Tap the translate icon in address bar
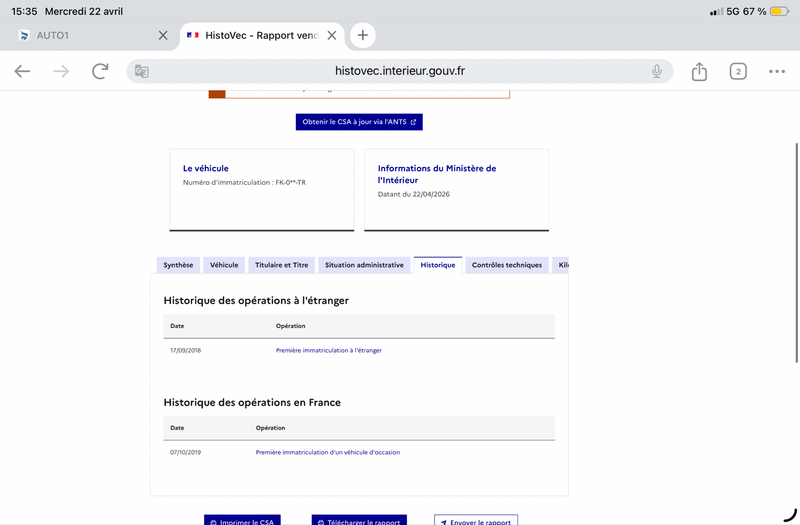Image resolution: width=800 pixels, height=525 pixels. [x=142, y=71]
